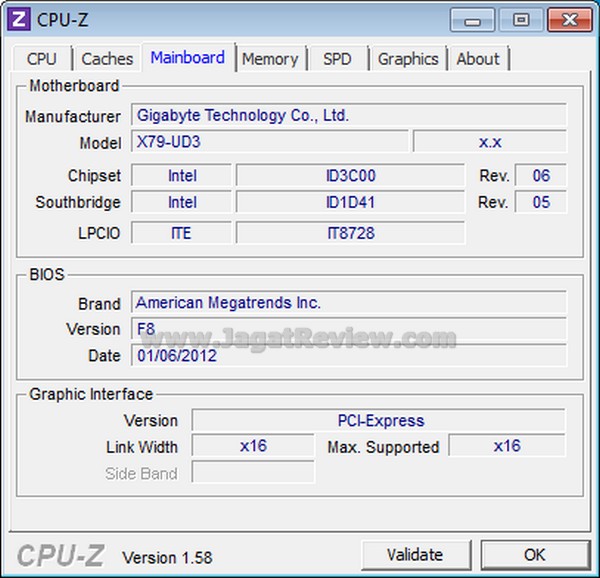Select the ID3C00 chipset value
Screen dimensions: 600x578
[351, 175]
